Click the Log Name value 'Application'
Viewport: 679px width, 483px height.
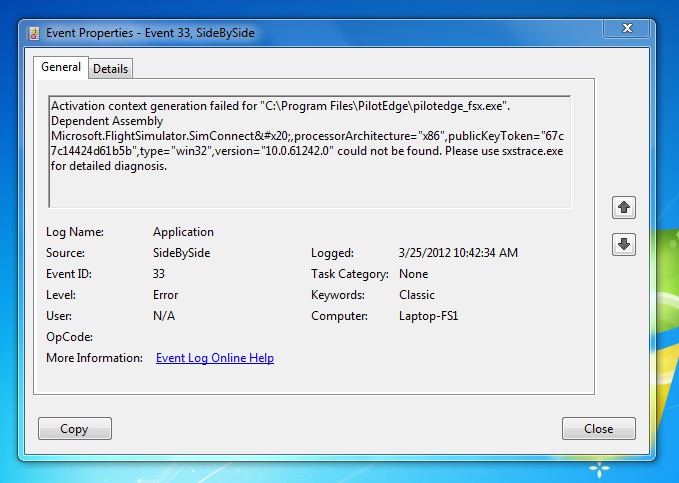tap(183, 232)
